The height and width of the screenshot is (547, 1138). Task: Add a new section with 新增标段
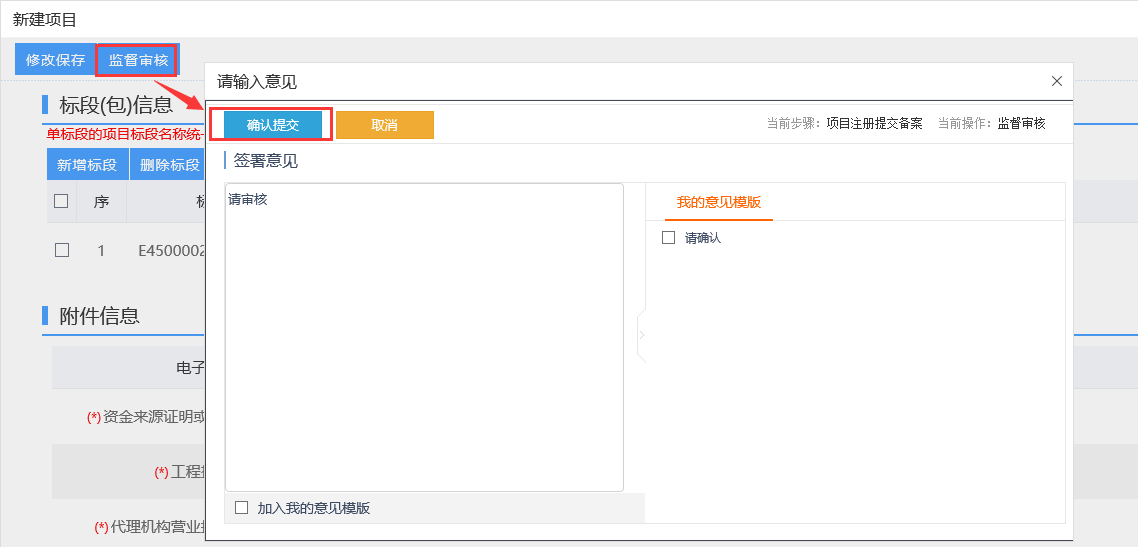[87, 165]
